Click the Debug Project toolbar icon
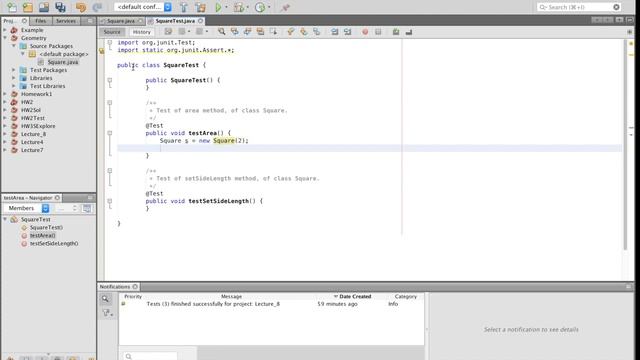Screen dimensions: 640x360 (239, 7)
